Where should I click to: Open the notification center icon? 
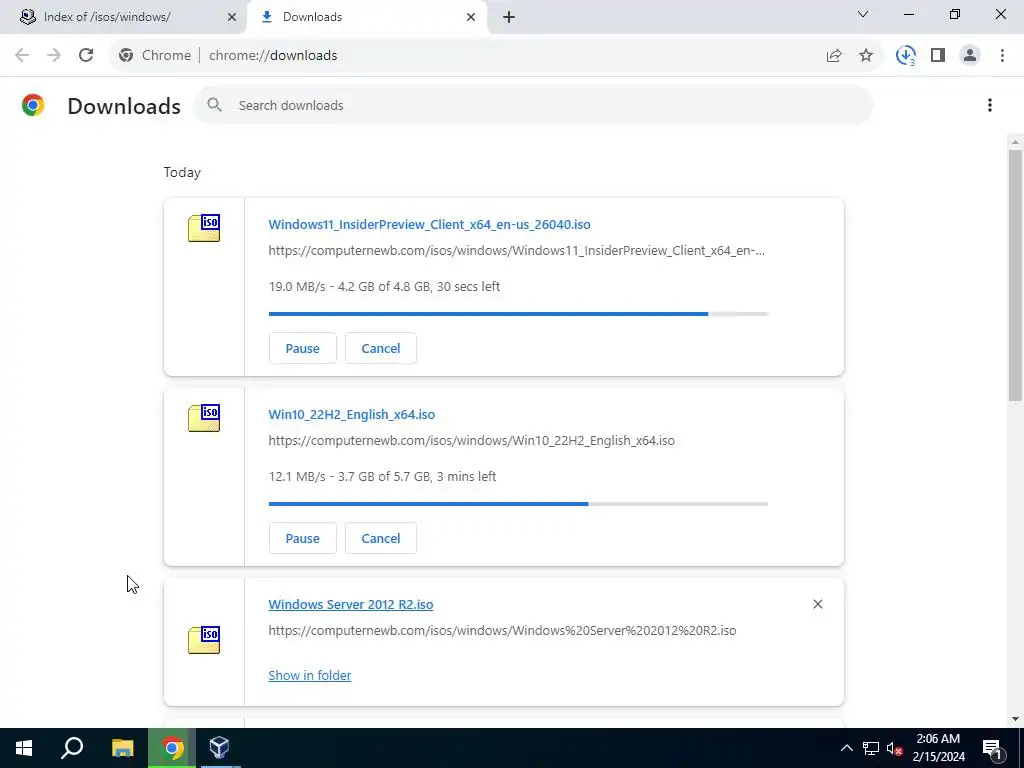coord(992,748)
